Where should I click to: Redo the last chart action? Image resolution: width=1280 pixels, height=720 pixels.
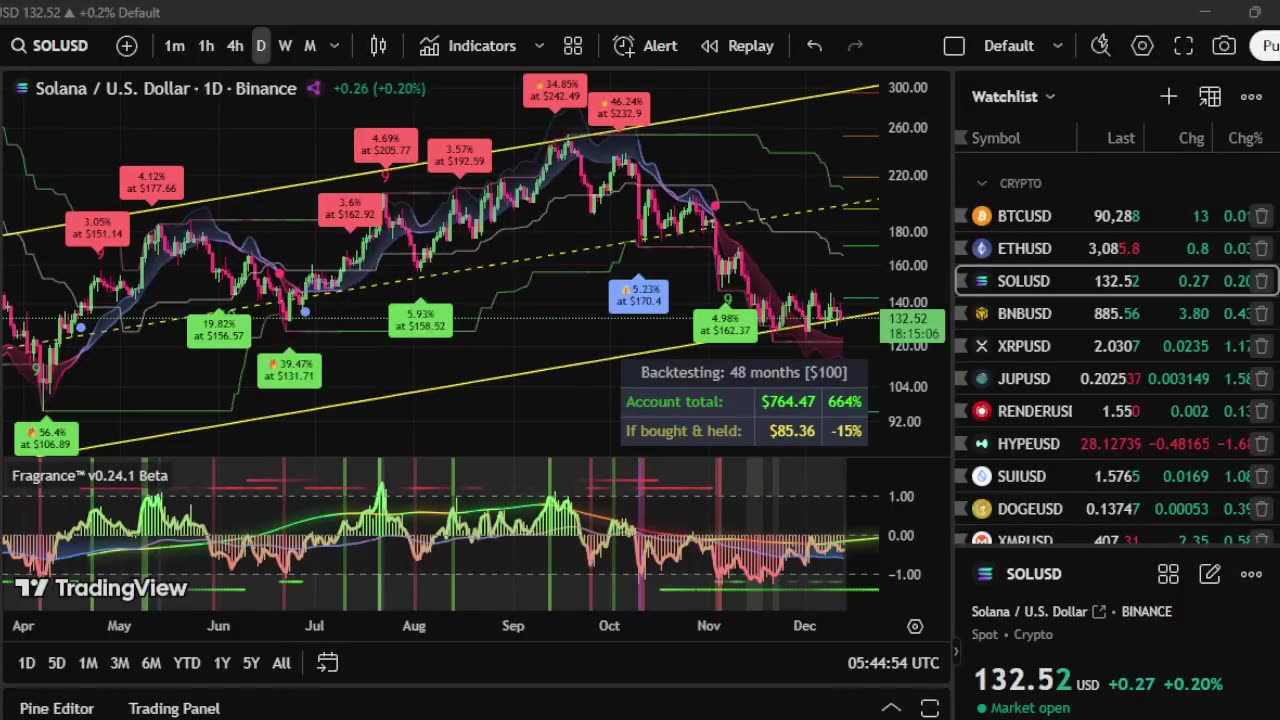coord(855,46)
